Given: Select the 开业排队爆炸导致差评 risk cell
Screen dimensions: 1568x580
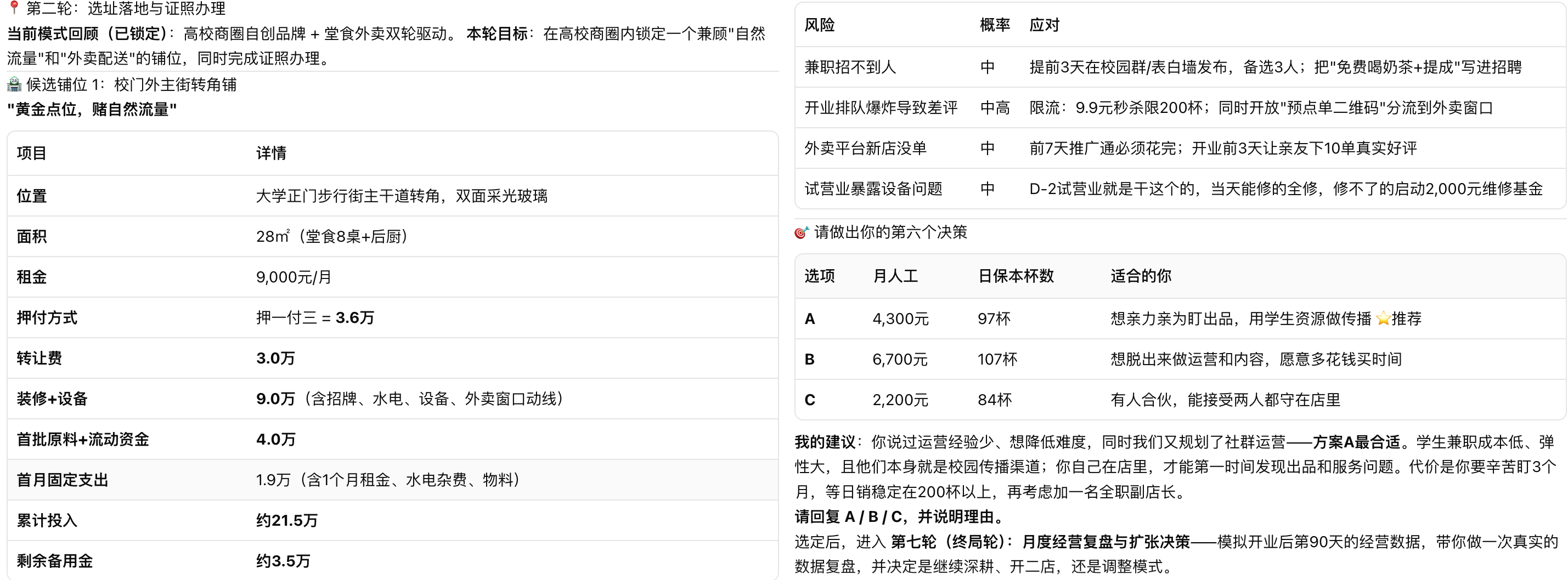Looking at the screenshot, I should coord(882,107).
